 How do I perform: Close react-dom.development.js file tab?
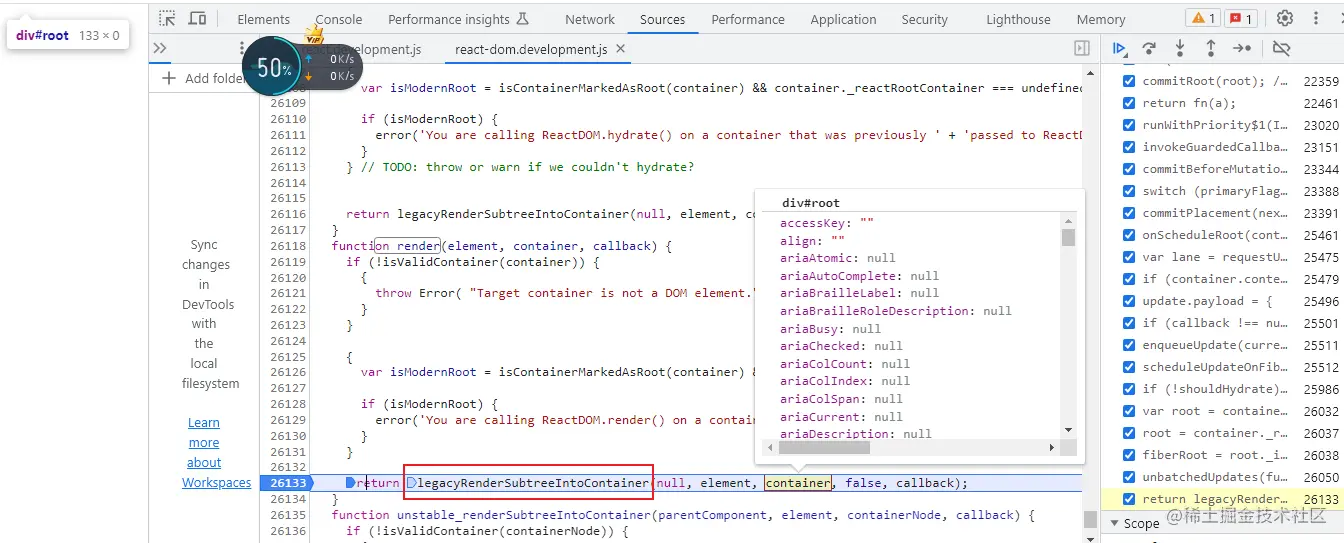[622, 49]
